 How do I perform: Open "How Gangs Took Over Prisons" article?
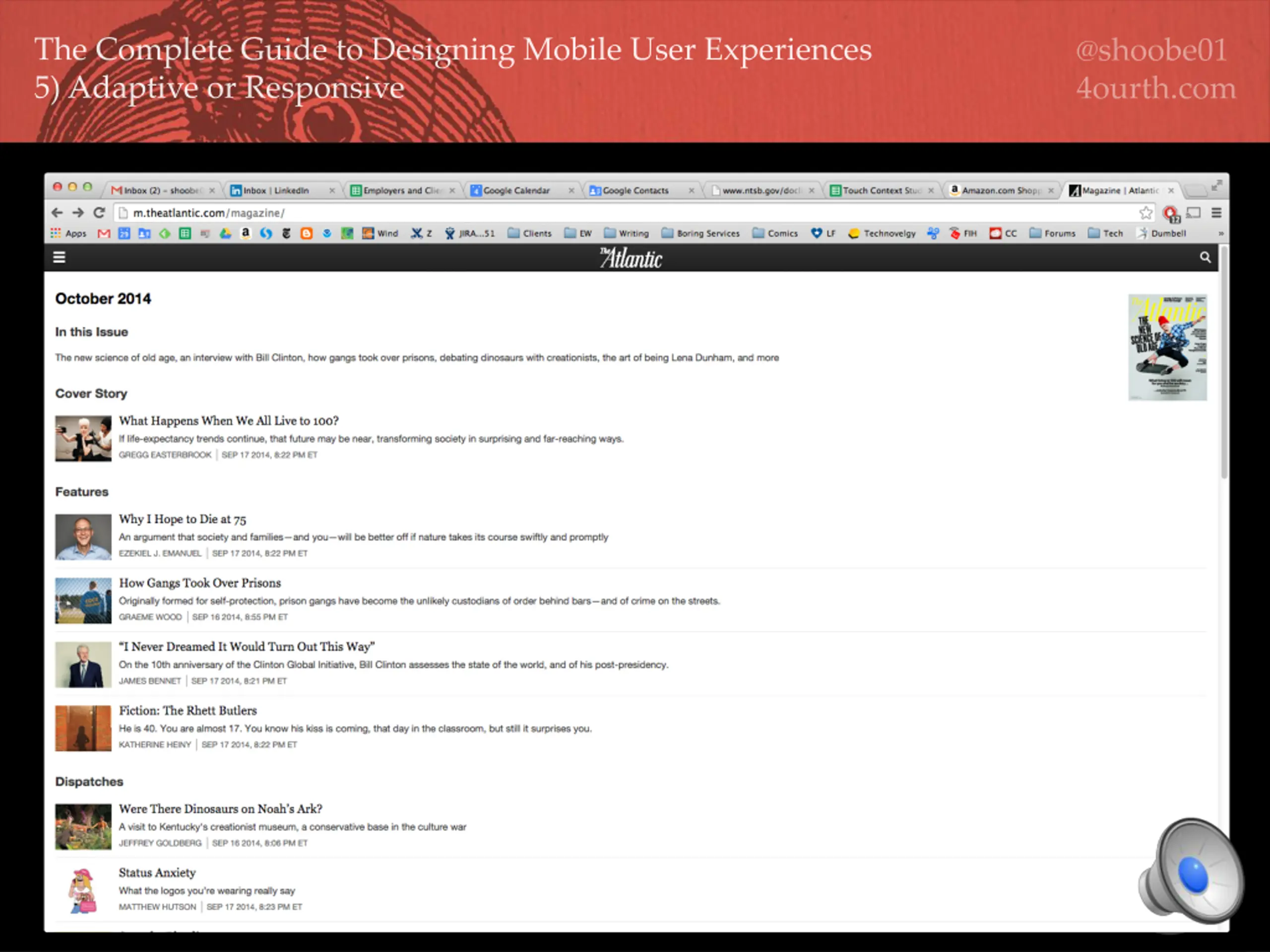[200, 583]
